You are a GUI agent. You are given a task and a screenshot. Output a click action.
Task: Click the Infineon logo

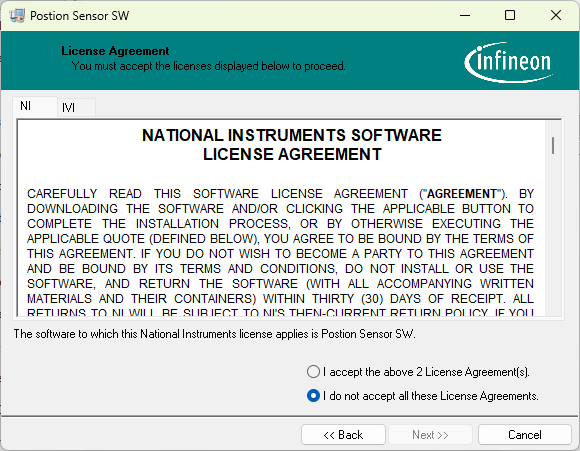click(x=509, y=62)
